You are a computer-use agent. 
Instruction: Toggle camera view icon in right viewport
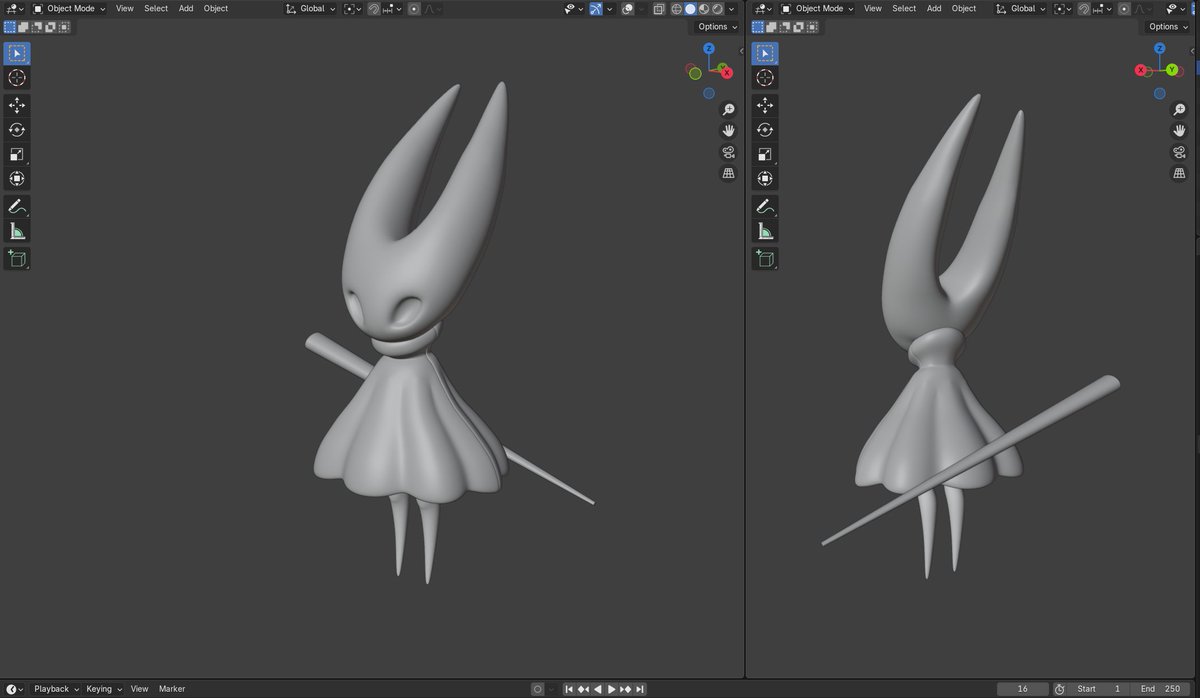1179,152
